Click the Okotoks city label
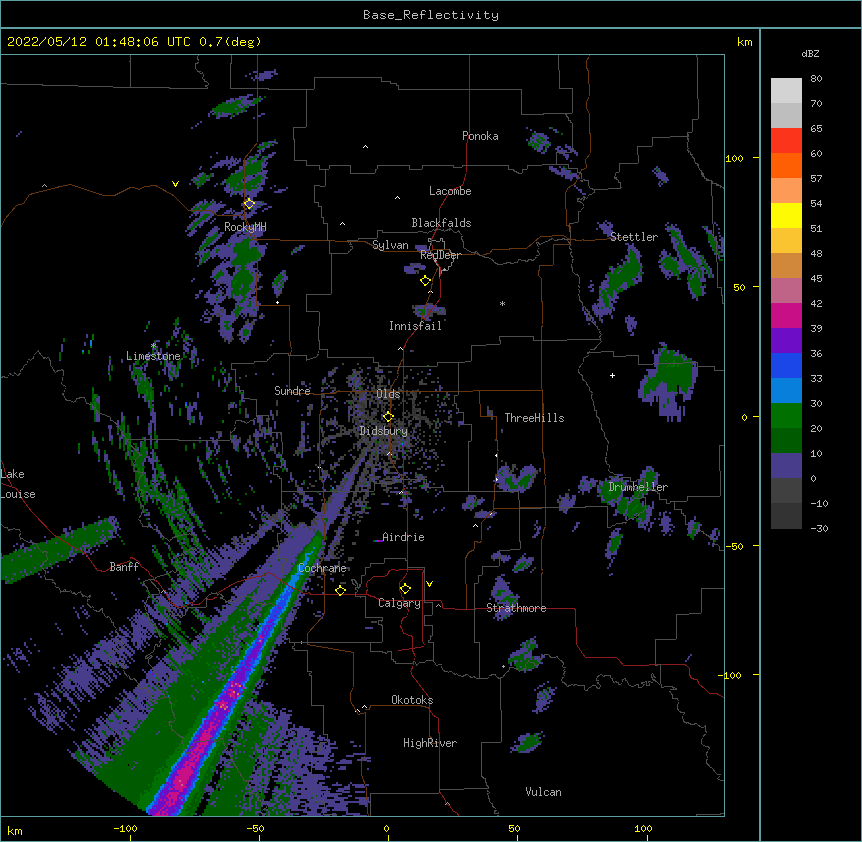862x842 pixels. pyautogui.click(x=412, y=700)
